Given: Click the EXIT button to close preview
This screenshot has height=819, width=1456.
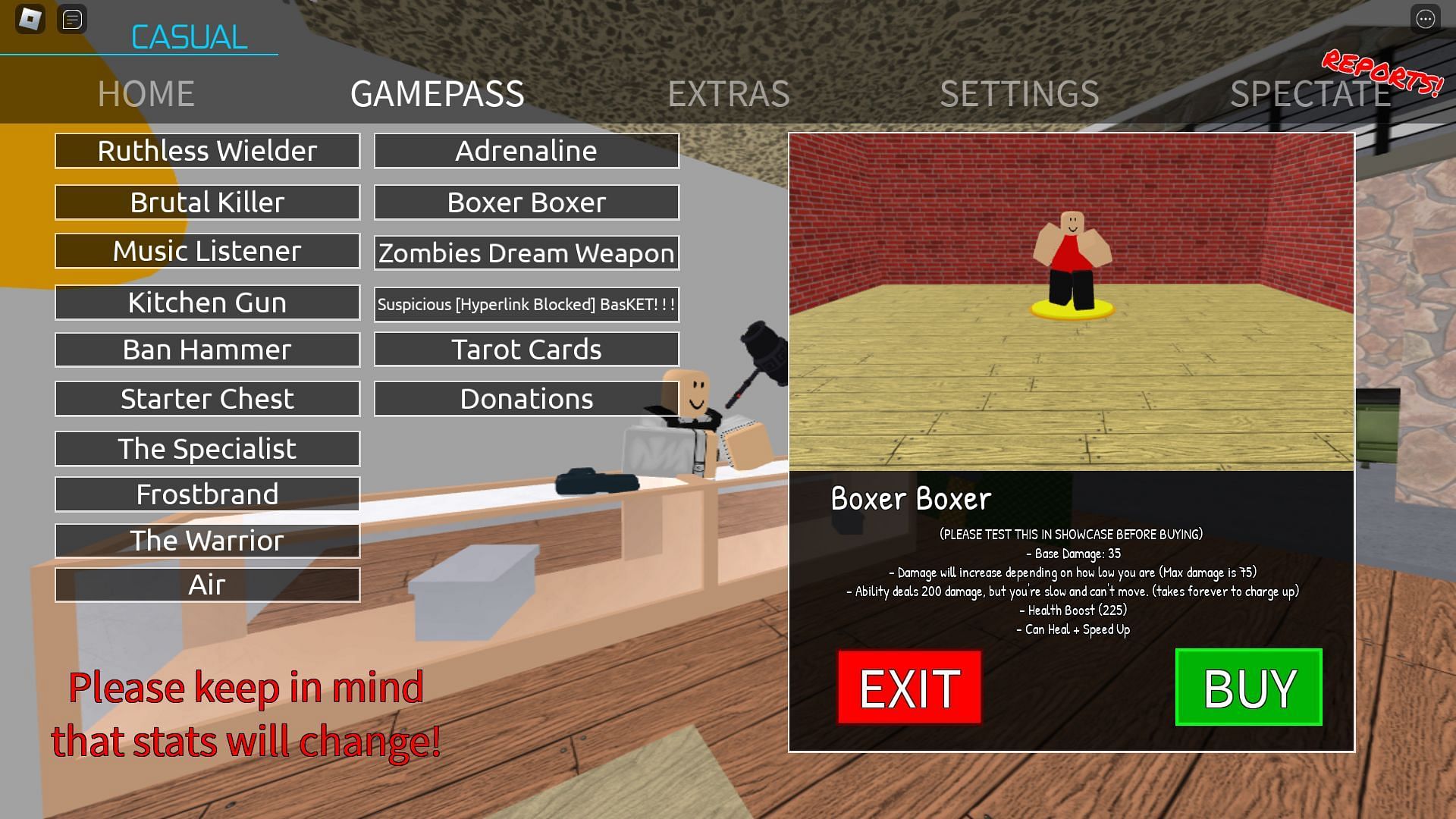Looking at the screenshot, I should (x=908, y=688).
